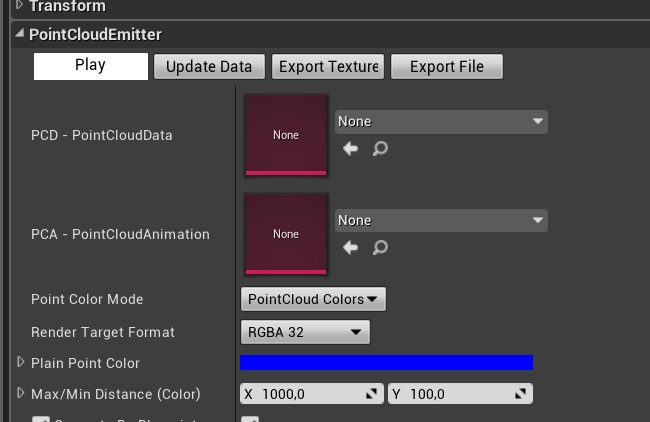Click the Update Data button

click(209, 67)
